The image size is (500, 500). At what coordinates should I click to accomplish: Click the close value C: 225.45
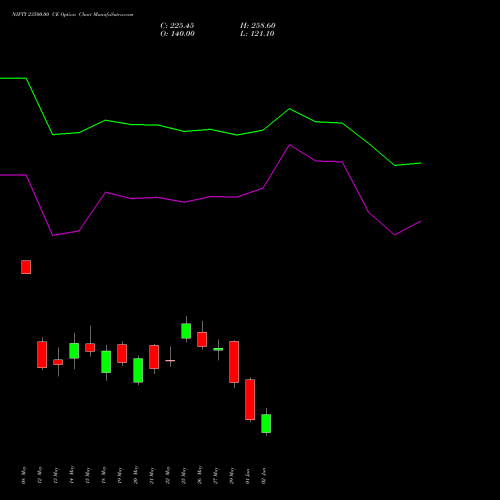tap(177, 26)
